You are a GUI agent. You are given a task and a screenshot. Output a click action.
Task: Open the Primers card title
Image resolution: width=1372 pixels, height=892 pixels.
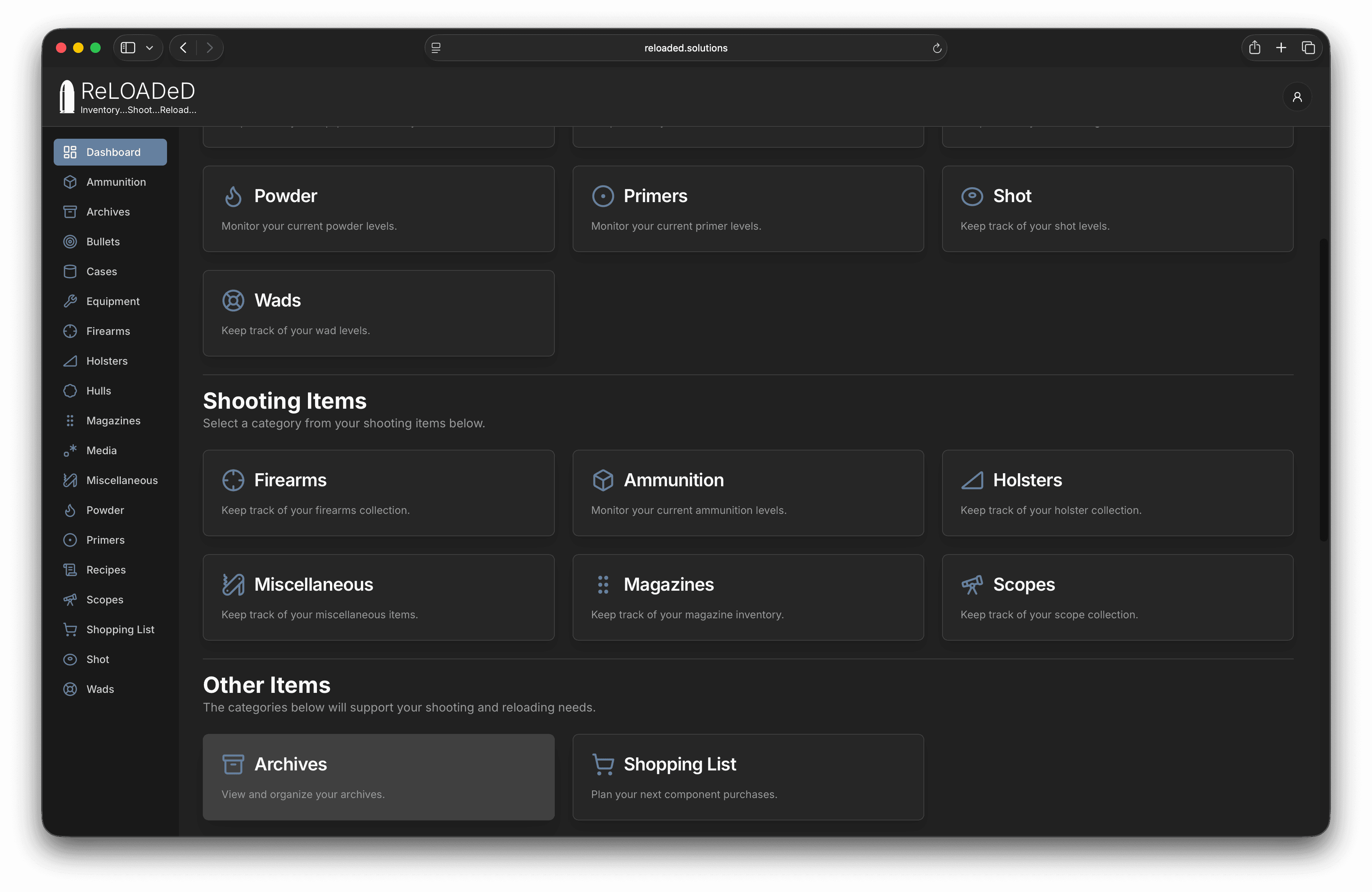tap(655, 196)
